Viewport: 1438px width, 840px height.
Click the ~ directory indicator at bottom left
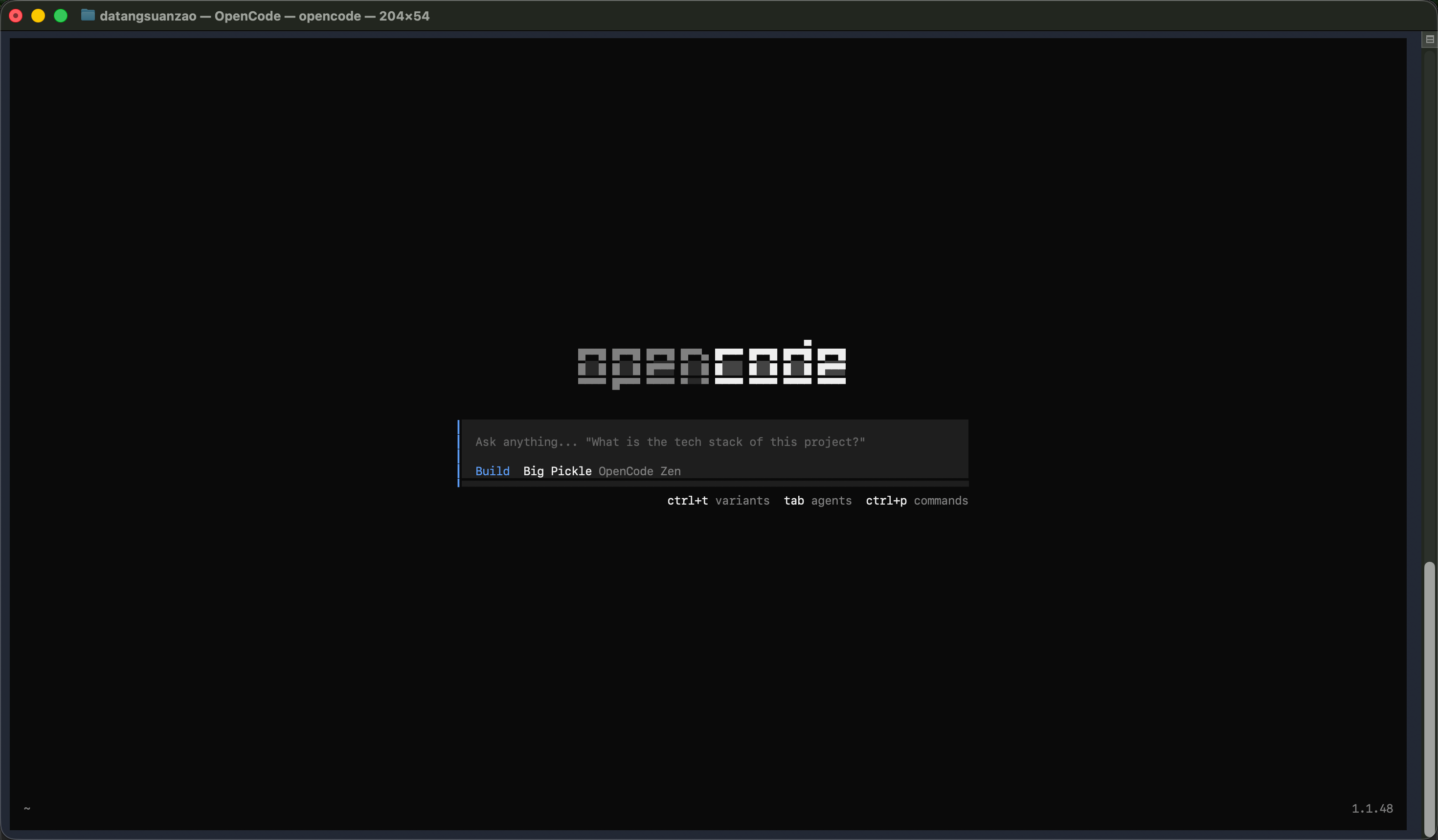(27, 808)
